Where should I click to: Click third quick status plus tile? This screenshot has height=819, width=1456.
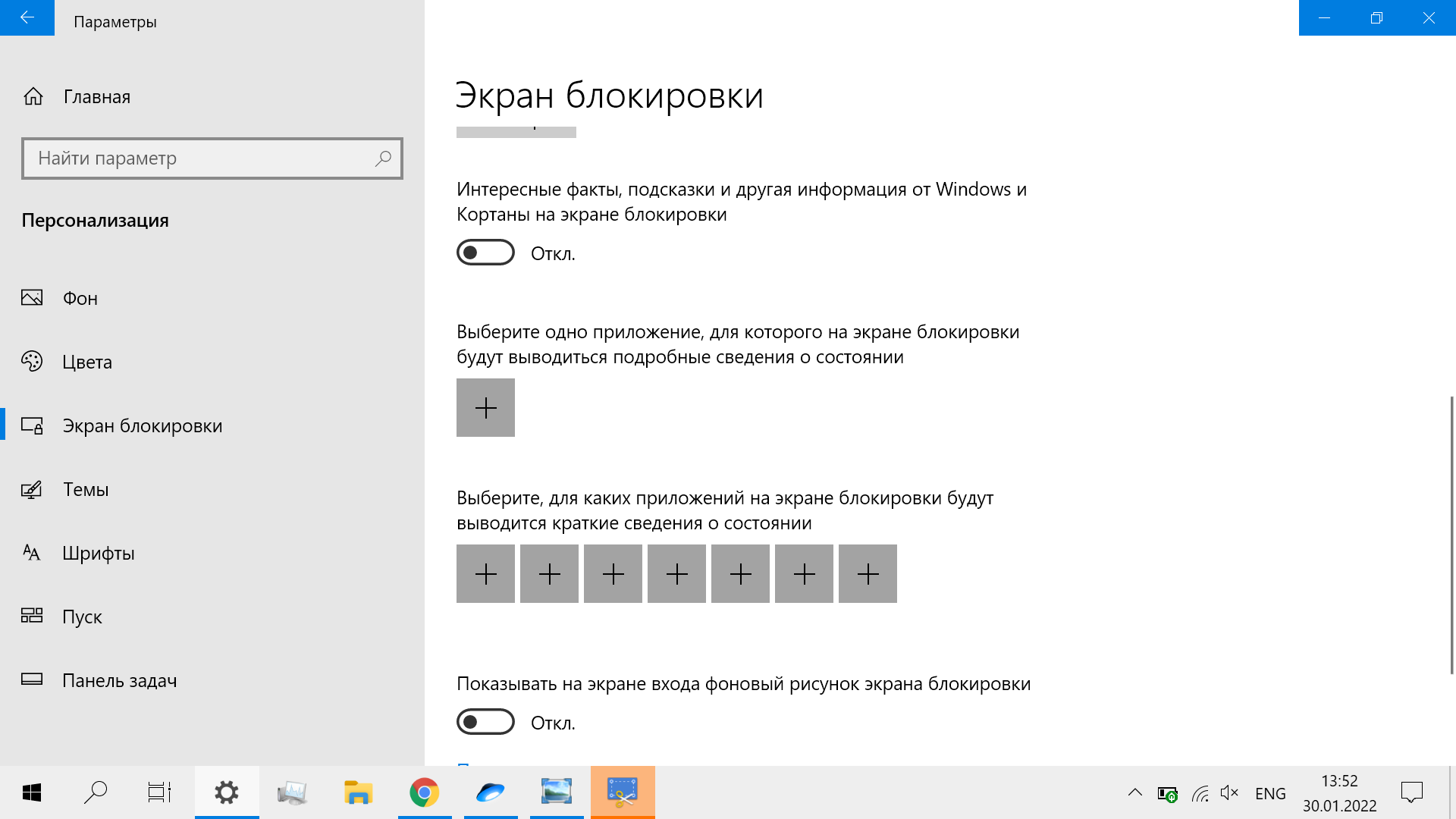[x=613, y=574]
